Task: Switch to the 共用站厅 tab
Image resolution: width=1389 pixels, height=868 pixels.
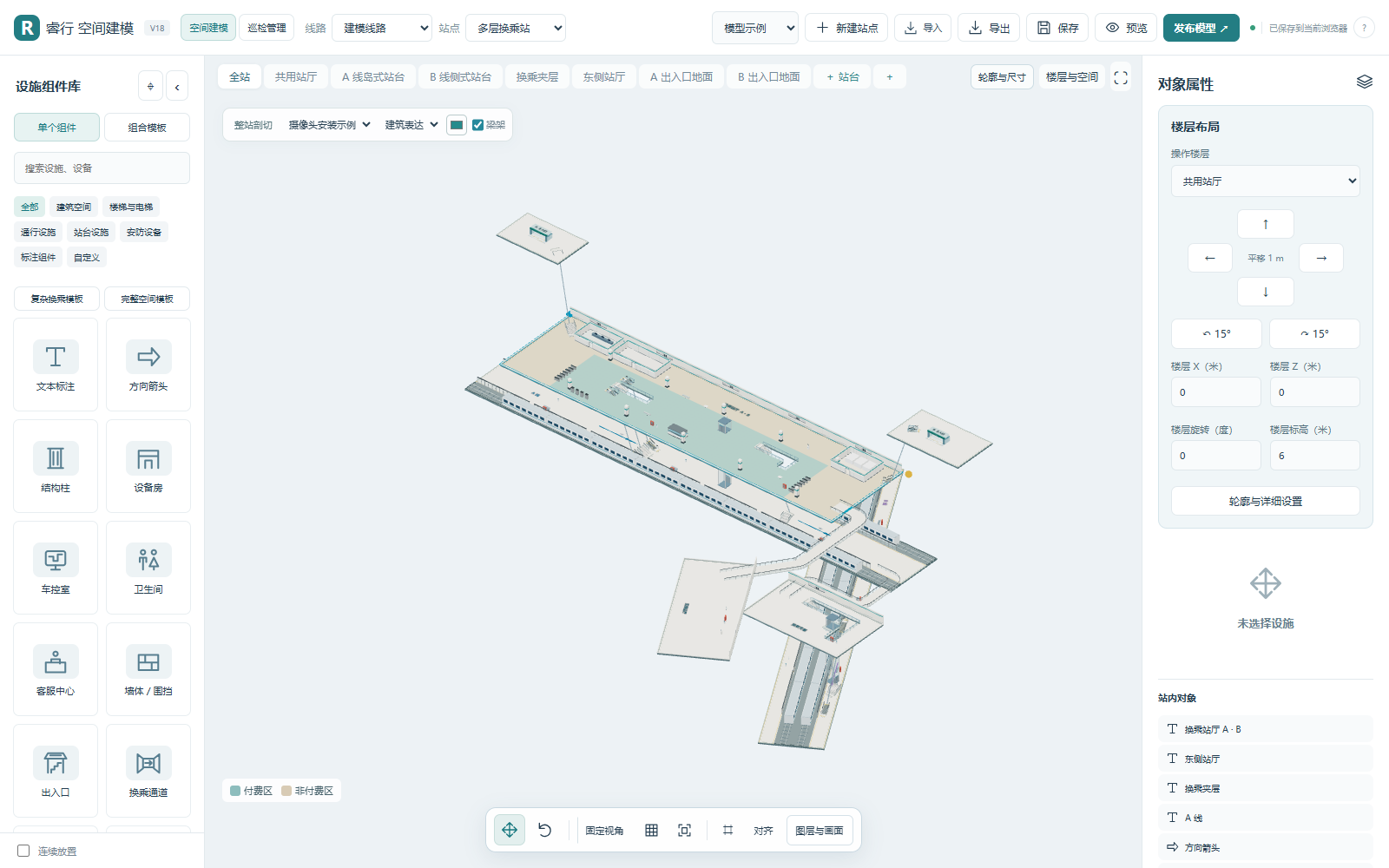Action: point(296,77)
